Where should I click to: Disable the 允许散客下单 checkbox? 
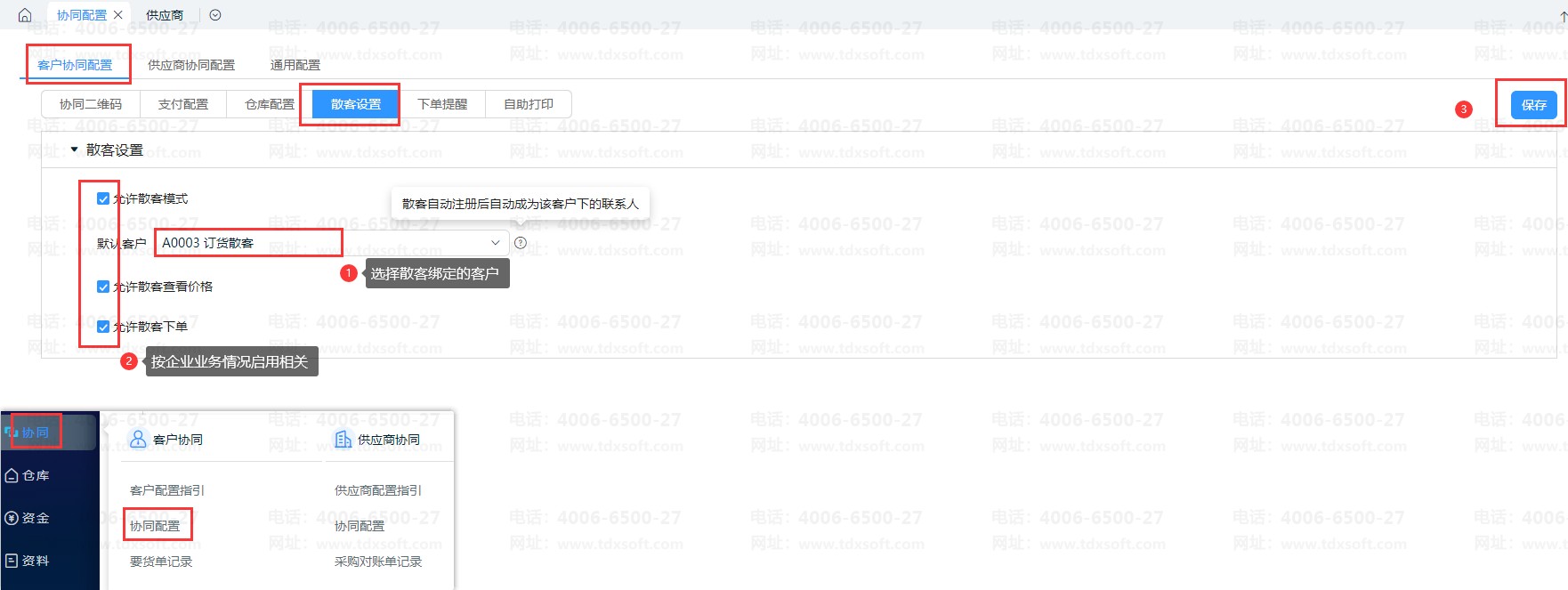coord(103,327)
